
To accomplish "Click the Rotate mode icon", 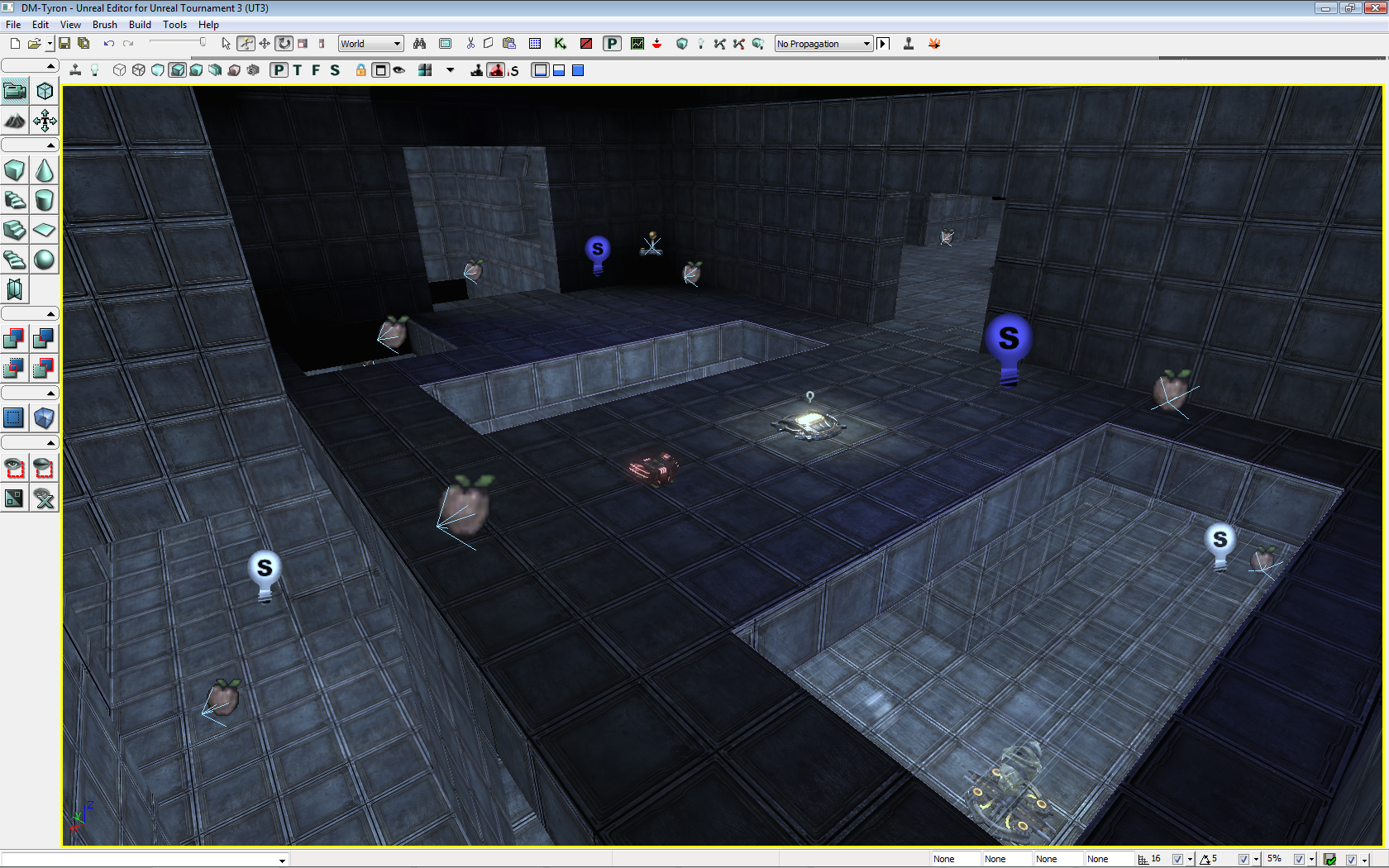I will [x=284, y=44].
